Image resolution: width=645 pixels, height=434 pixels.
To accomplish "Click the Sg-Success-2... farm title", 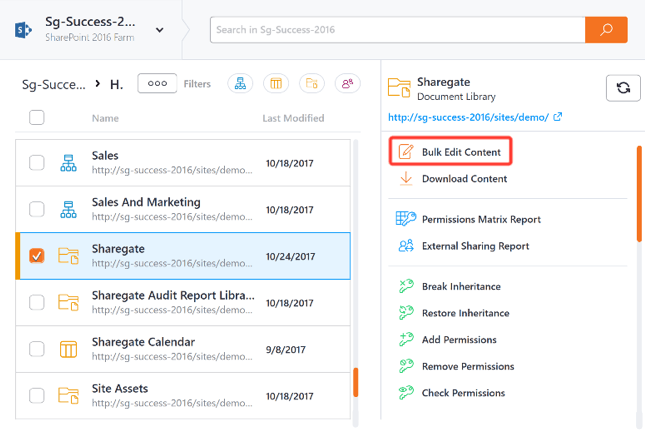I will pyautogui.click(x=90, y=21).
